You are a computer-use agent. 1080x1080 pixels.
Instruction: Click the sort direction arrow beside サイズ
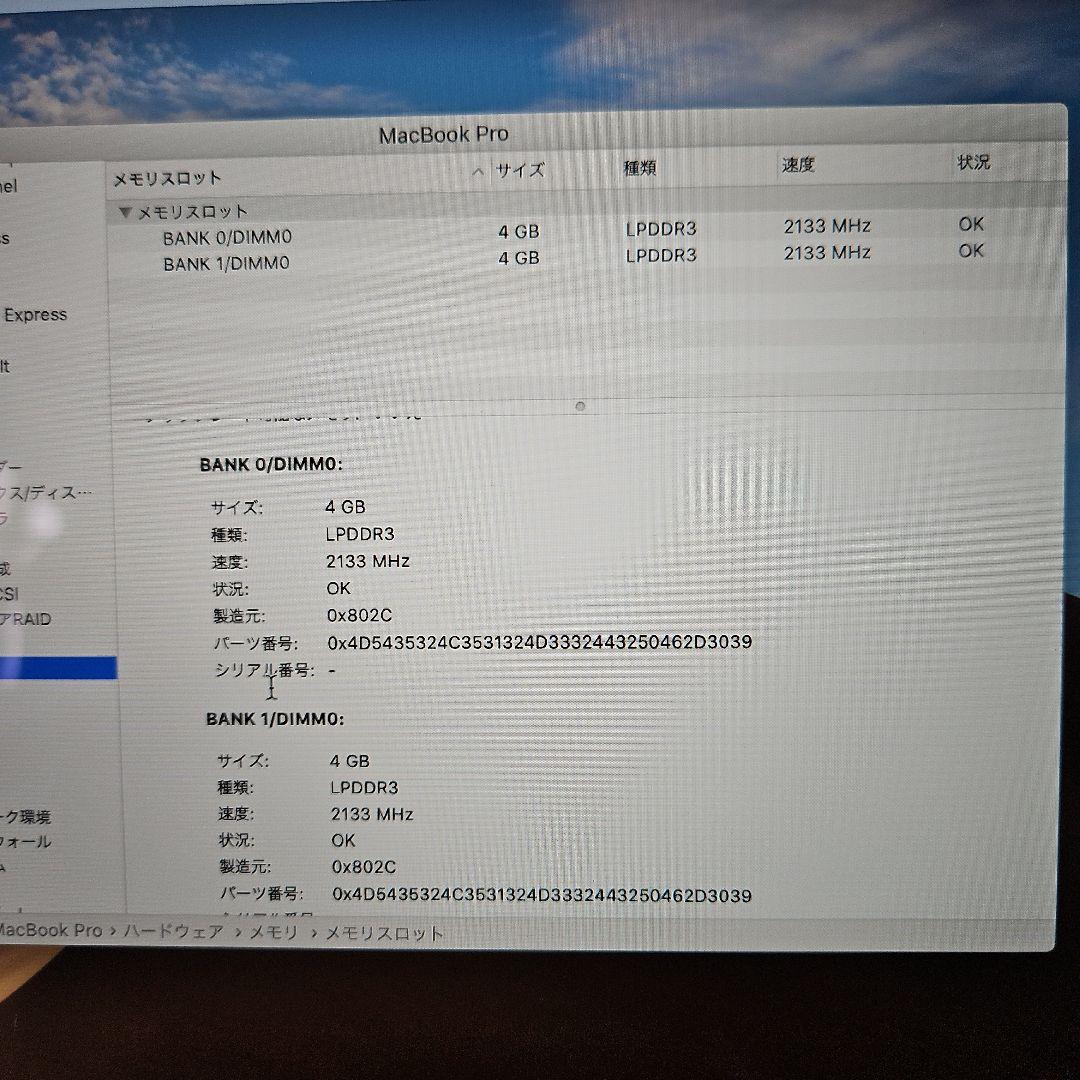click(478, 170)
